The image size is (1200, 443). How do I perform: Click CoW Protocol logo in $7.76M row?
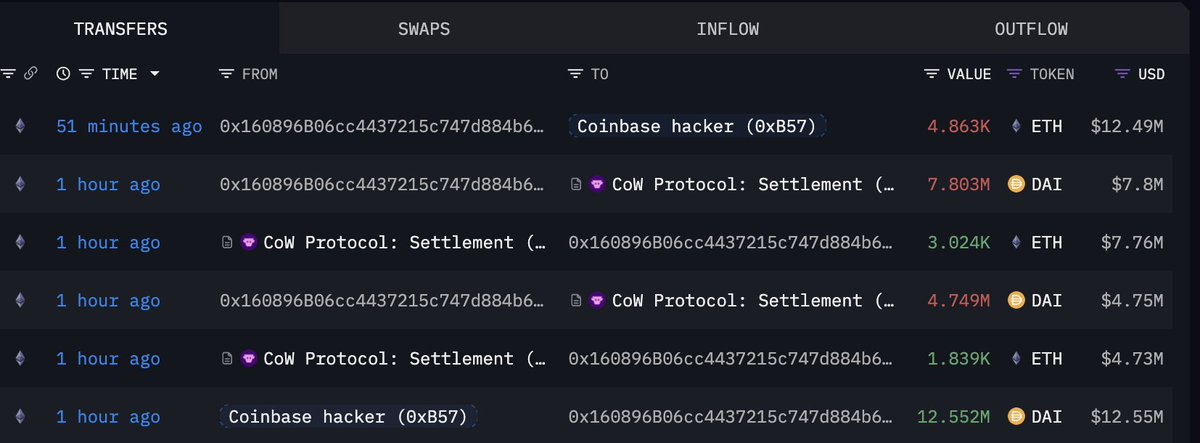point(249,242)
